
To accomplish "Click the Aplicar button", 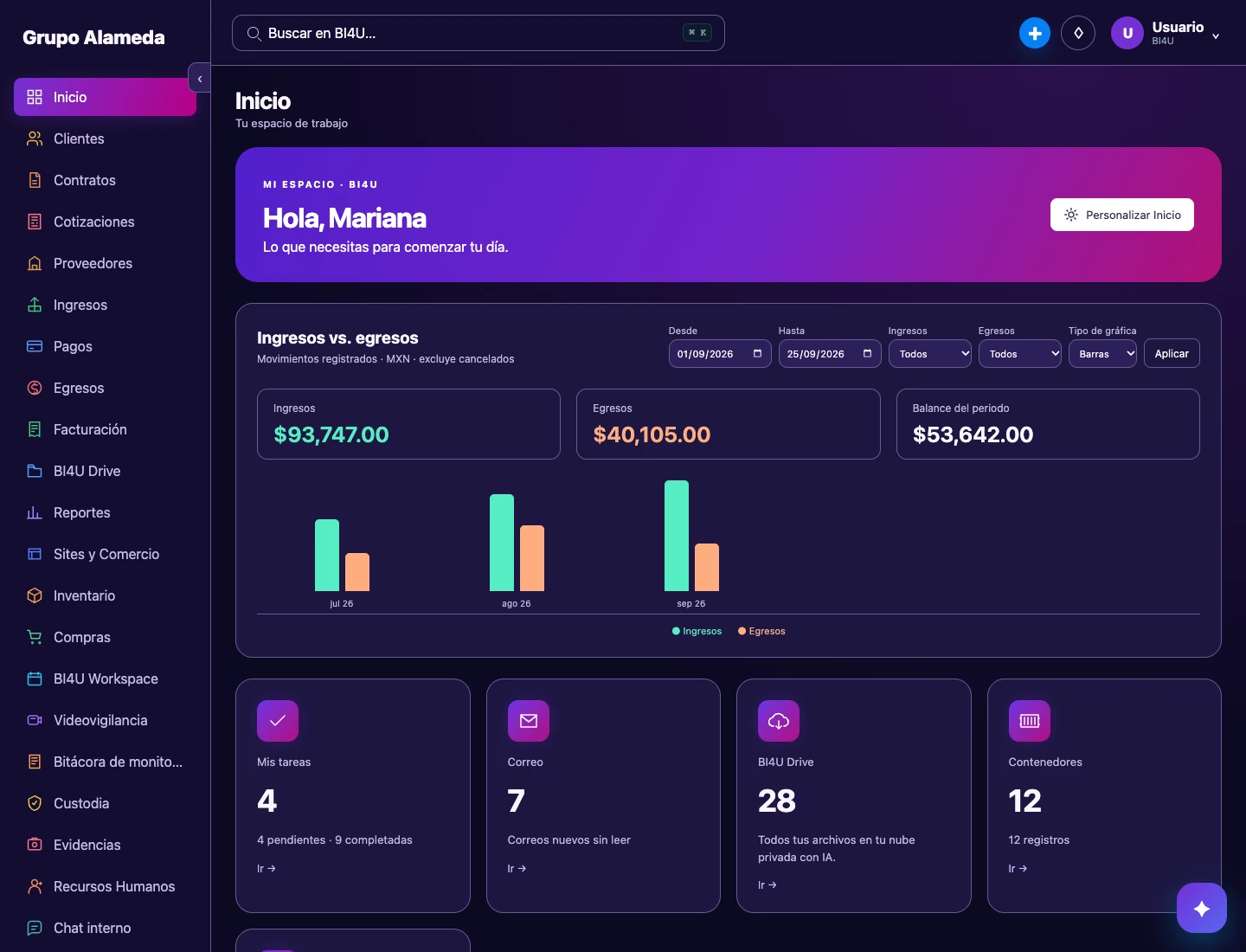I will [1172, 353].
